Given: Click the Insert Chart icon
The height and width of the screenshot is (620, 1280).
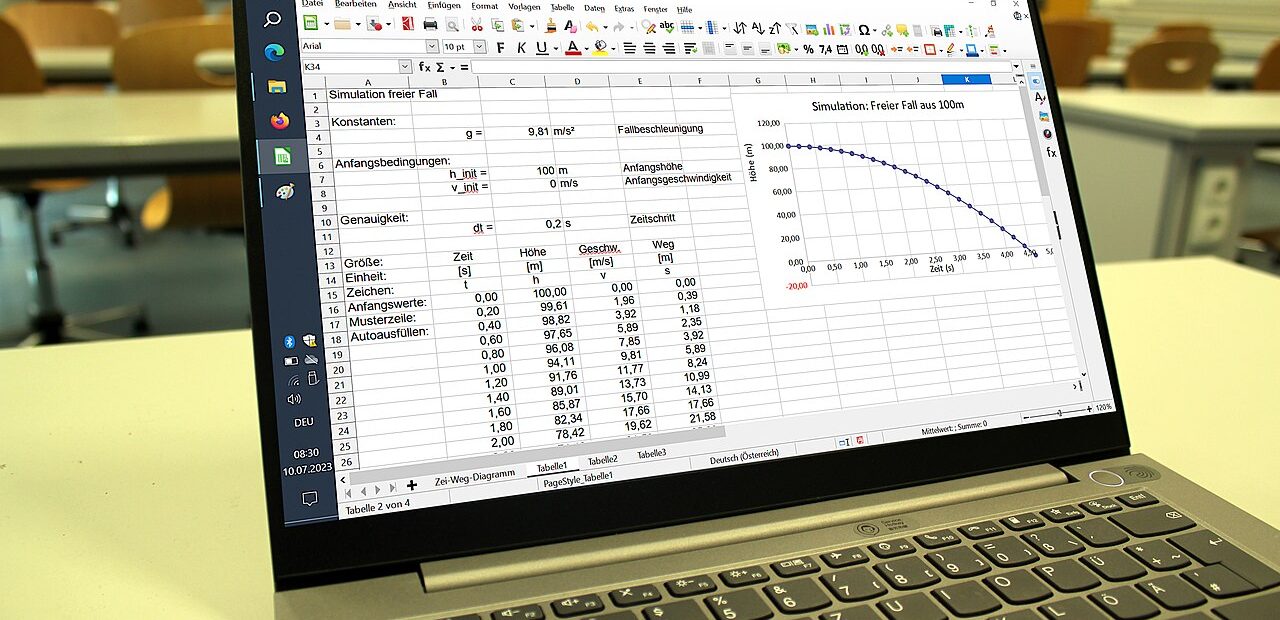Looking at the screenshot, I should (829, 29).
